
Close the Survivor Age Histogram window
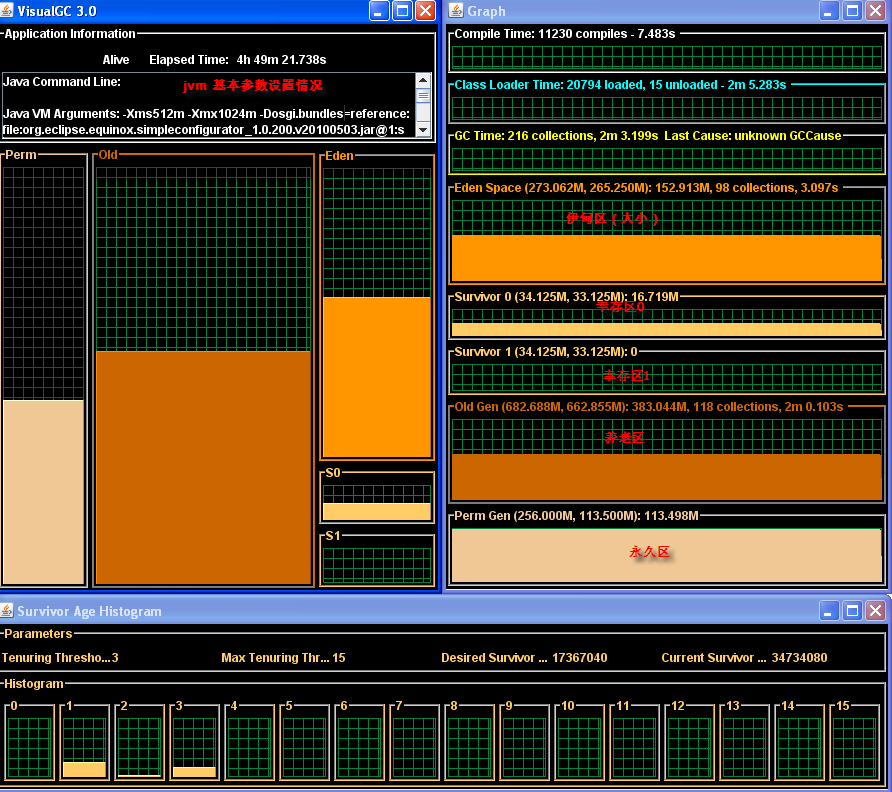point(876,610)
